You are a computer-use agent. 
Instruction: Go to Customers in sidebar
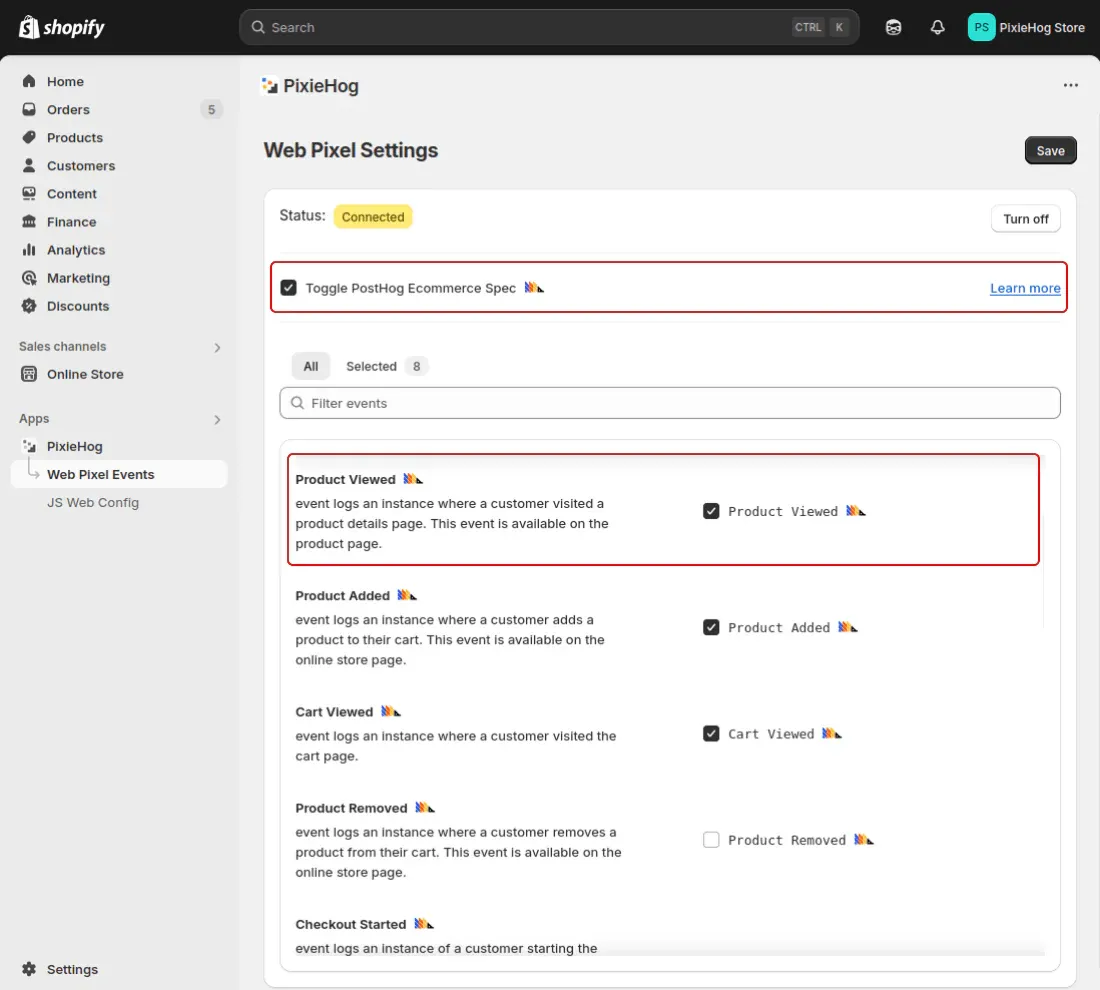81,166
